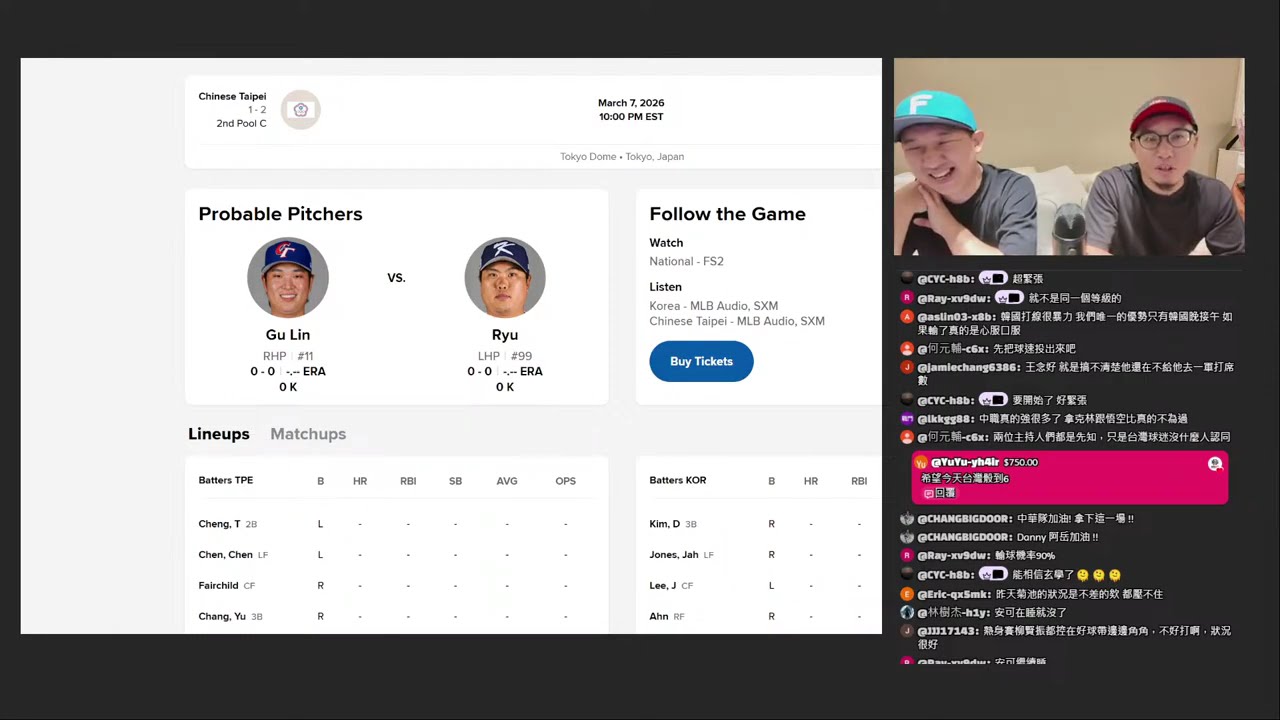The width and height of the screenshot is (1280, 720).
Task: Click @Eric-qx5mk chat user avatar
Action: (x=907, y=594)
